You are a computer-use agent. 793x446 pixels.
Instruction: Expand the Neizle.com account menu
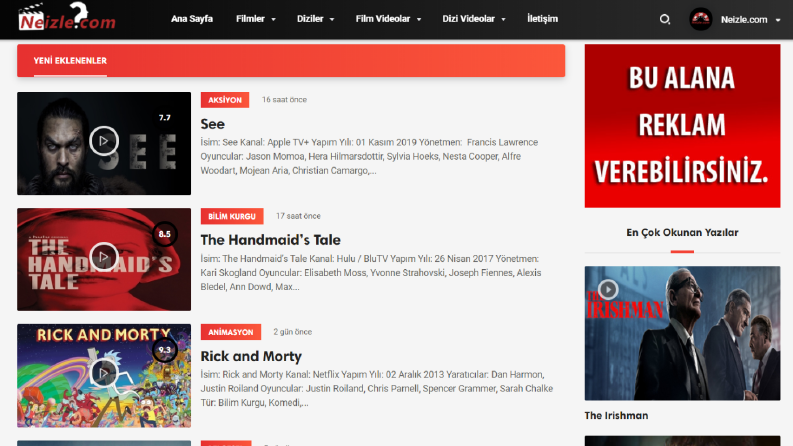click(751, 20)
